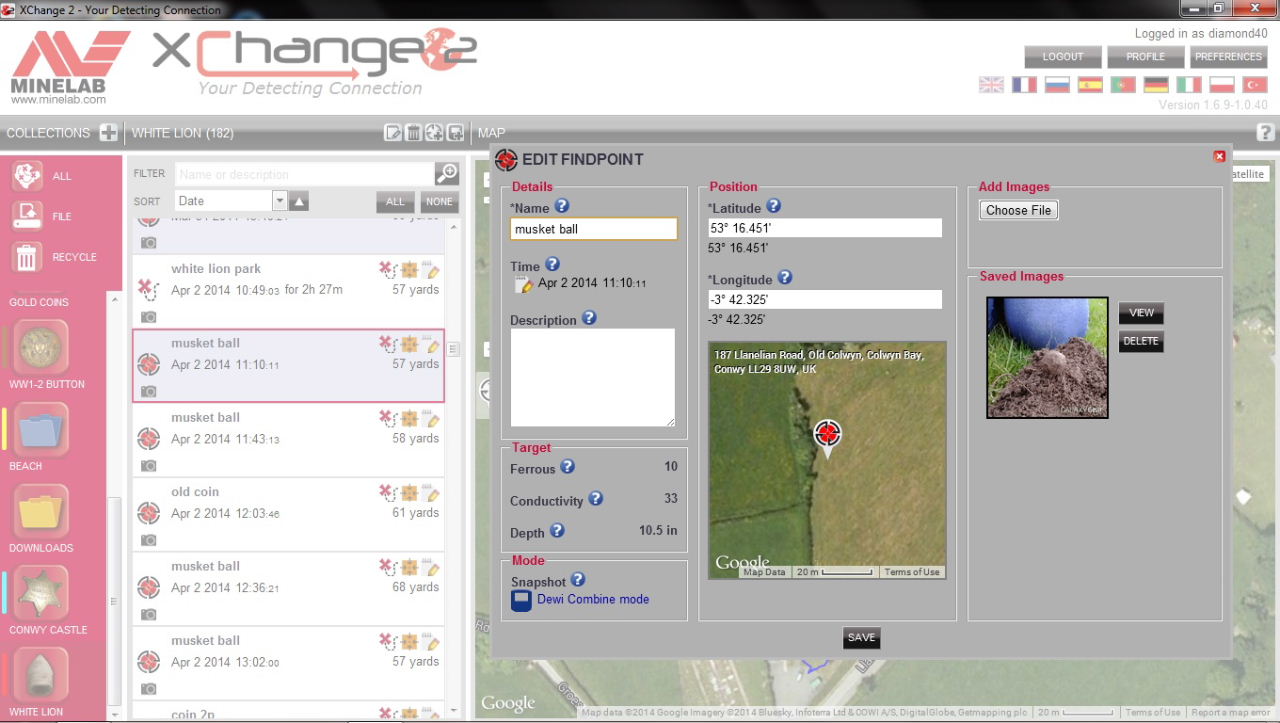Show help for Snapshot mode

click(578, 579)
